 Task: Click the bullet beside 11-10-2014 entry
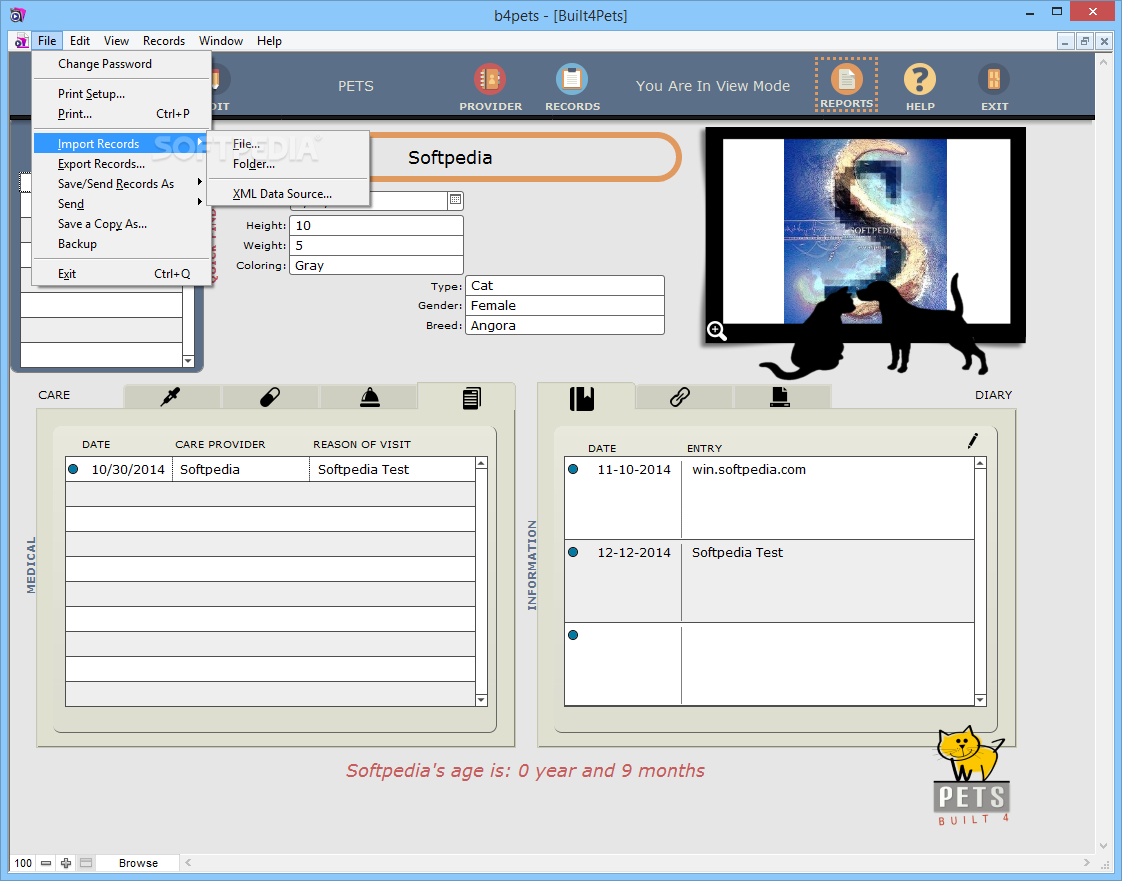[x=572, y=469]
